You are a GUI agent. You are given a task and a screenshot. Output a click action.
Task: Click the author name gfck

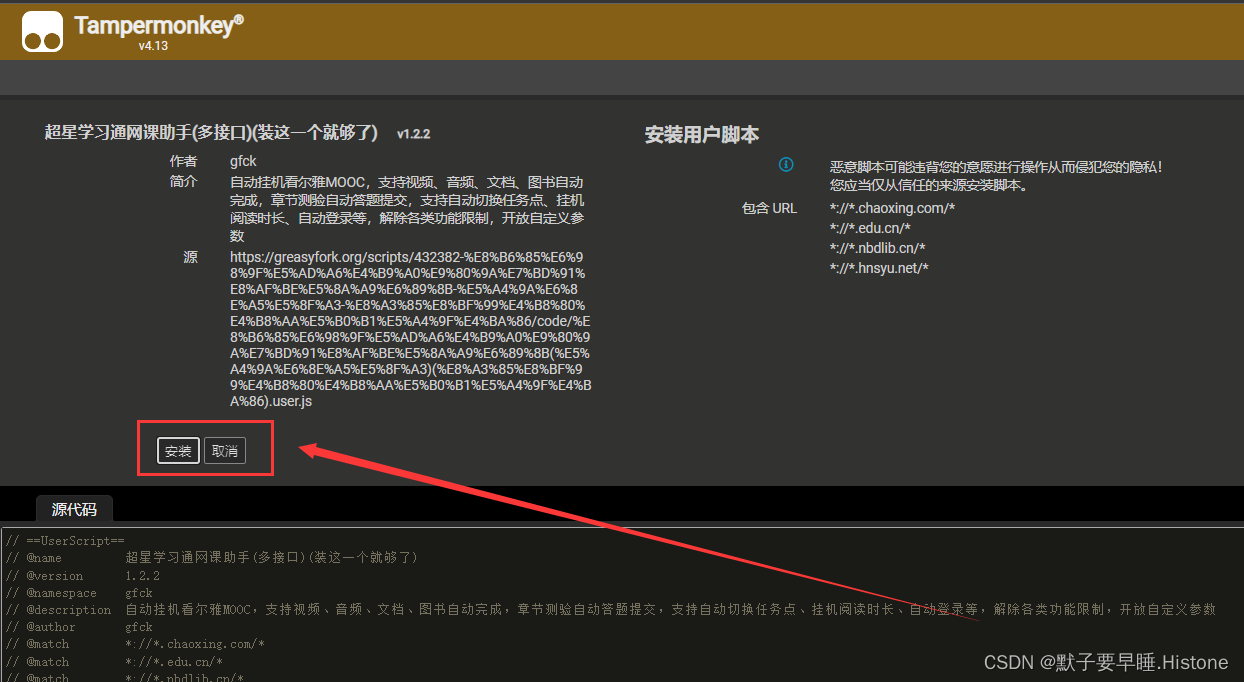[x=243, y=161]
